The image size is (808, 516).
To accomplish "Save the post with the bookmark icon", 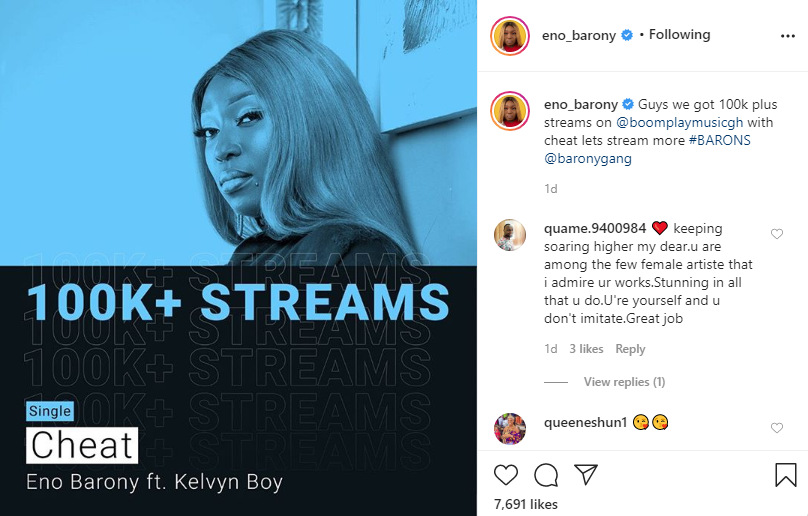I will click(x=786, y=474).
